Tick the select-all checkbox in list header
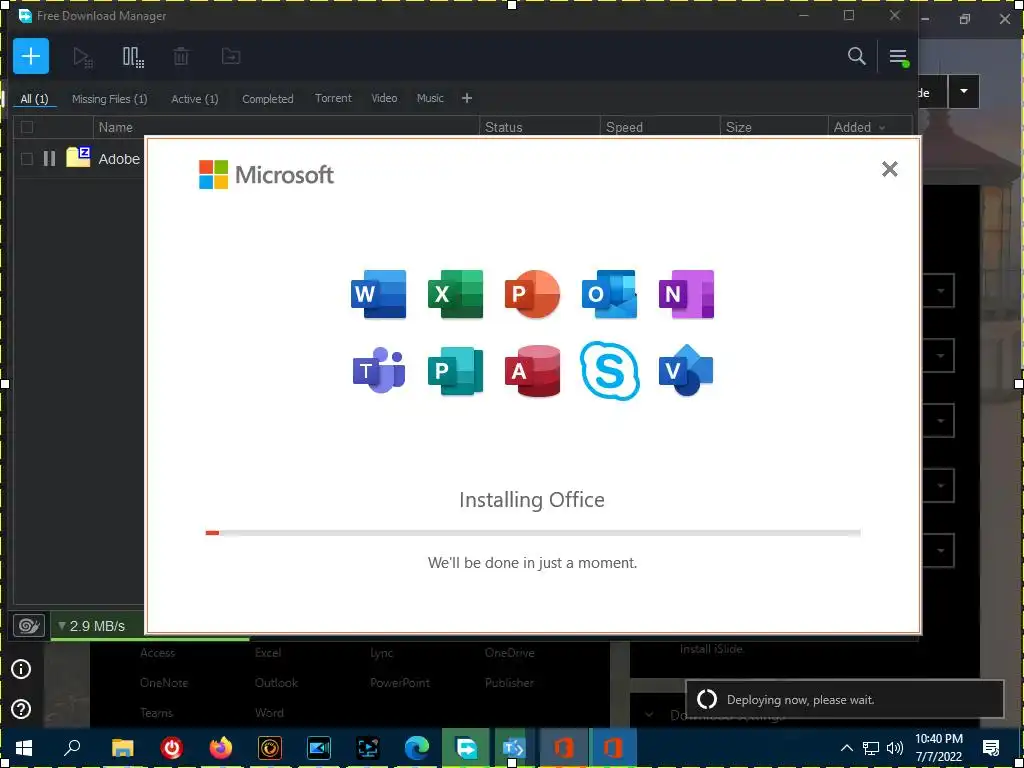The image size is (1024, 768). (x=27, y=127)
